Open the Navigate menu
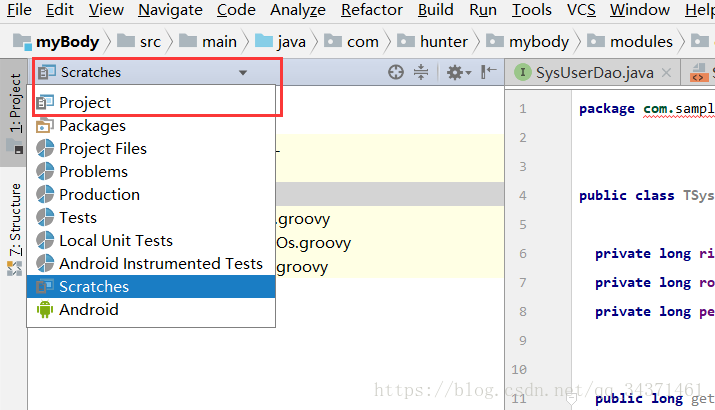715x410 pixels. 170,10
